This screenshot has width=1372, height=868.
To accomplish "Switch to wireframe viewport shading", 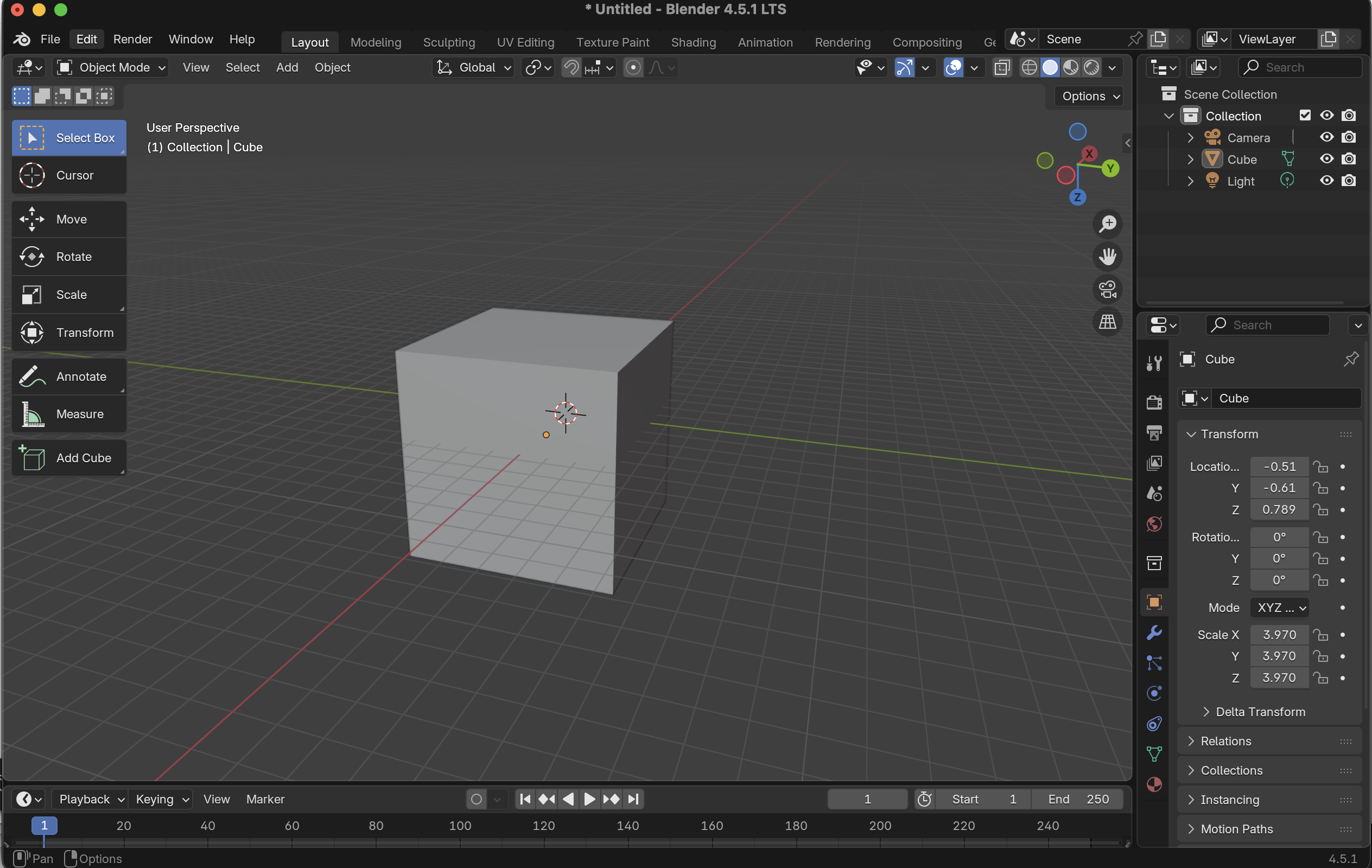I will pyautogui.click(x=1029, y=68).
